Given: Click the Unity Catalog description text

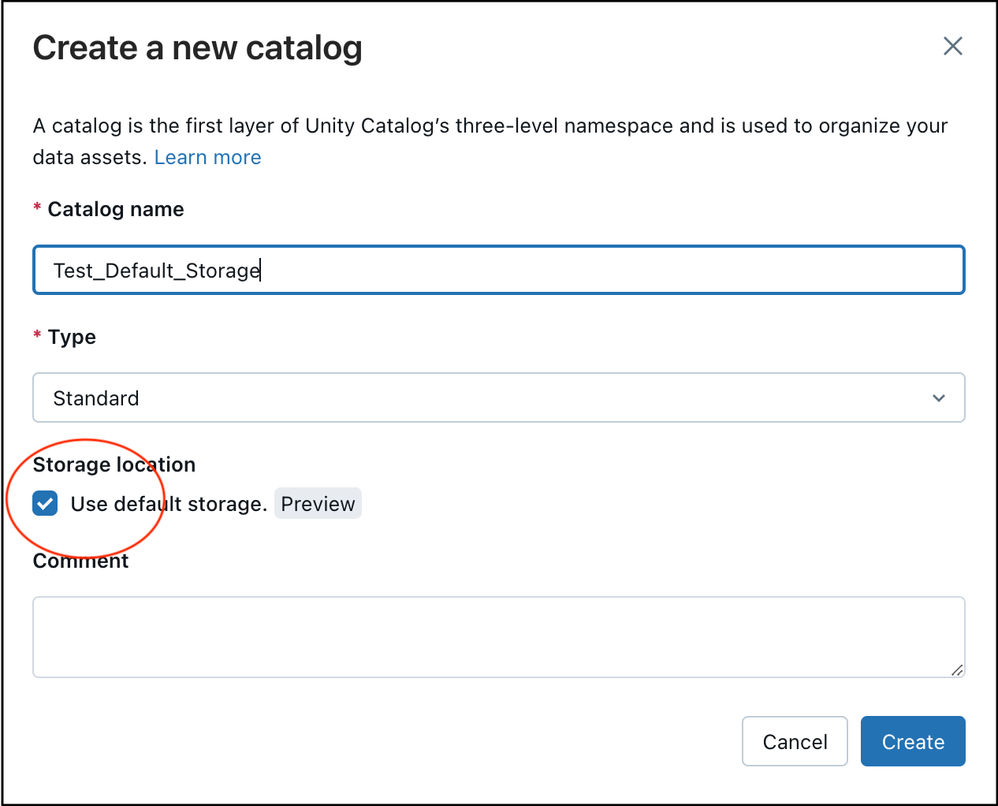Looking at the screenshot, I should [490, 127].
